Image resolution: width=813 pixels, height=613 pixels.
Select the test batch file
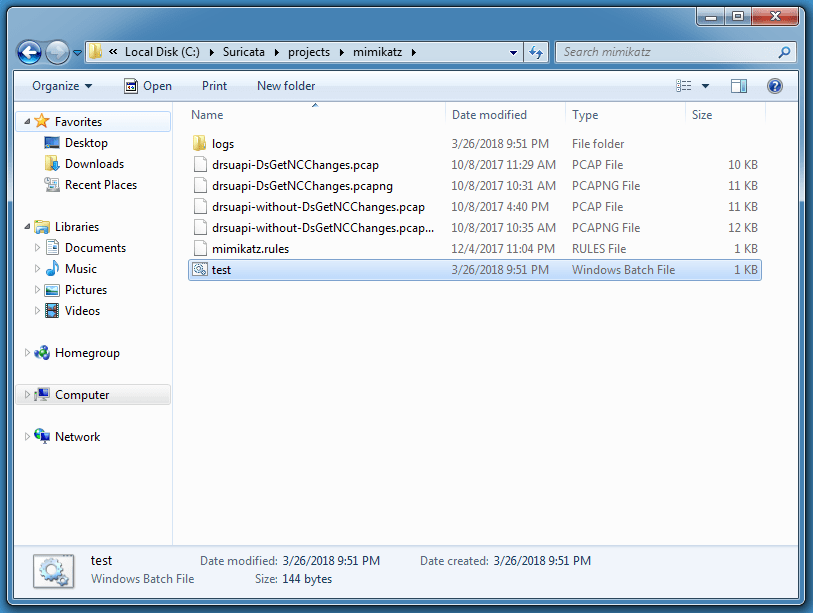tap(221, 270)
